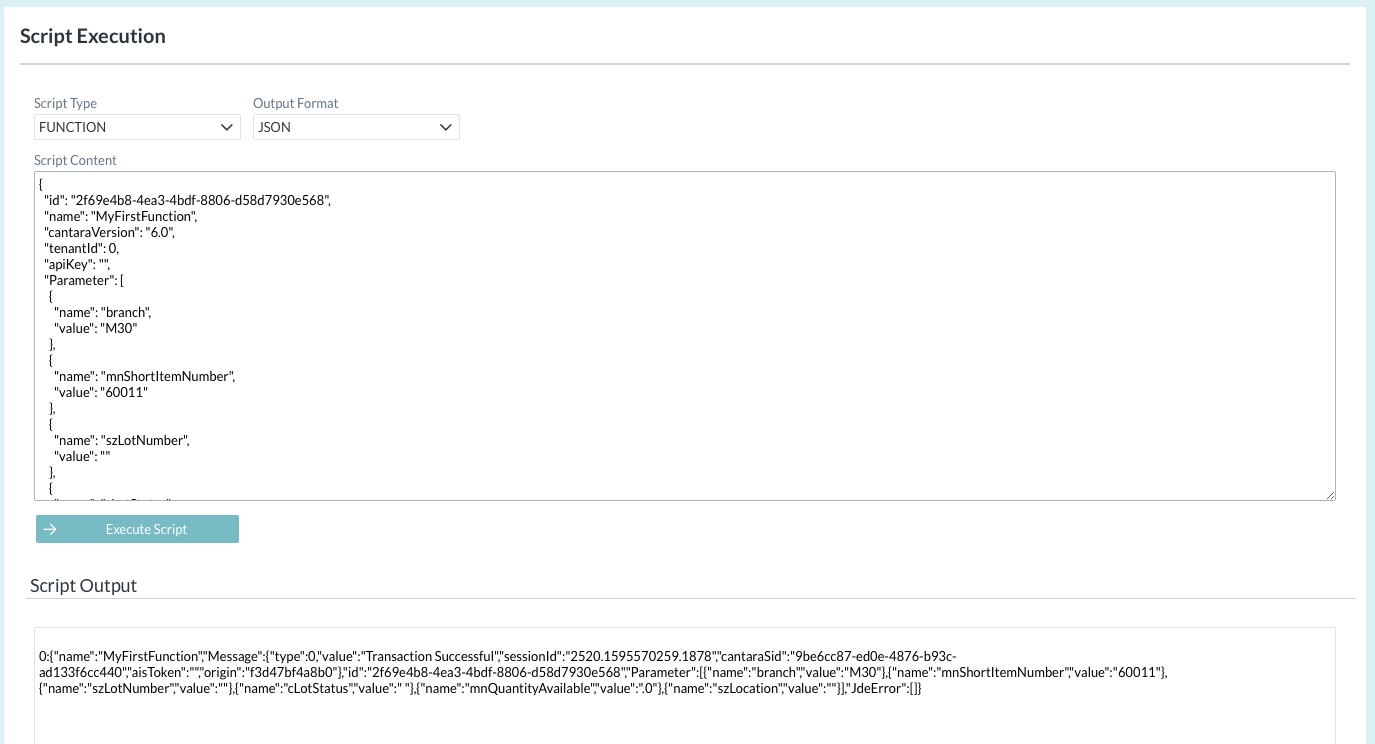Click the chevron arrow in Output Format box
Screen dimensions: 1375x744
pos(445,128)
